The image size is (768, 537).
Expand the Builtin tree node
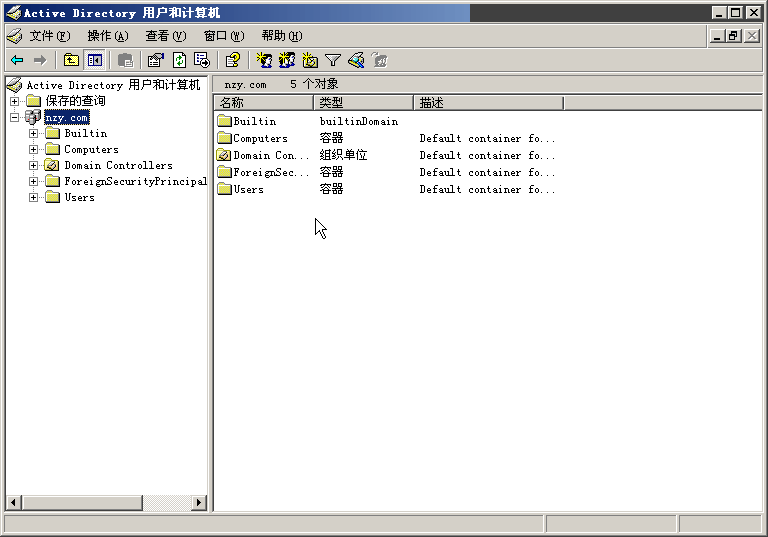coord(34,133)
